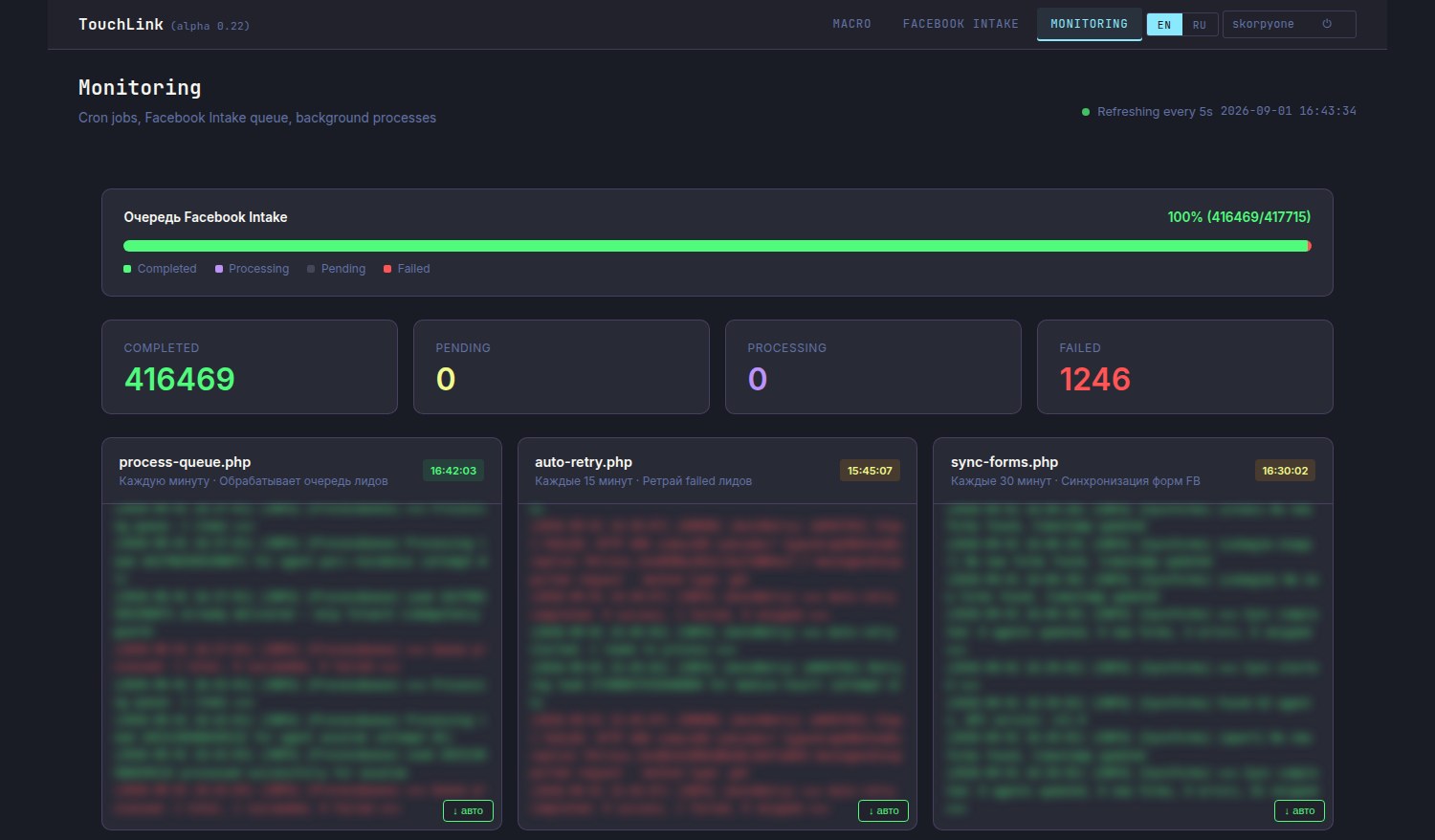Click the PENDING 0 stat card
Viewport: 1435px width, 840px height.
click(x=562, y=366)
